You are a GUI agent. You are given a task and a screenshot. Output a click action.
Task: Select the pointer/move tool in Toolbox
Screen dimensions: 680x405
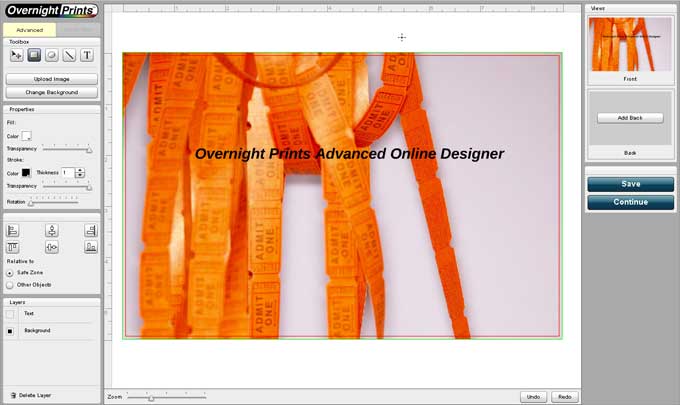16,55
